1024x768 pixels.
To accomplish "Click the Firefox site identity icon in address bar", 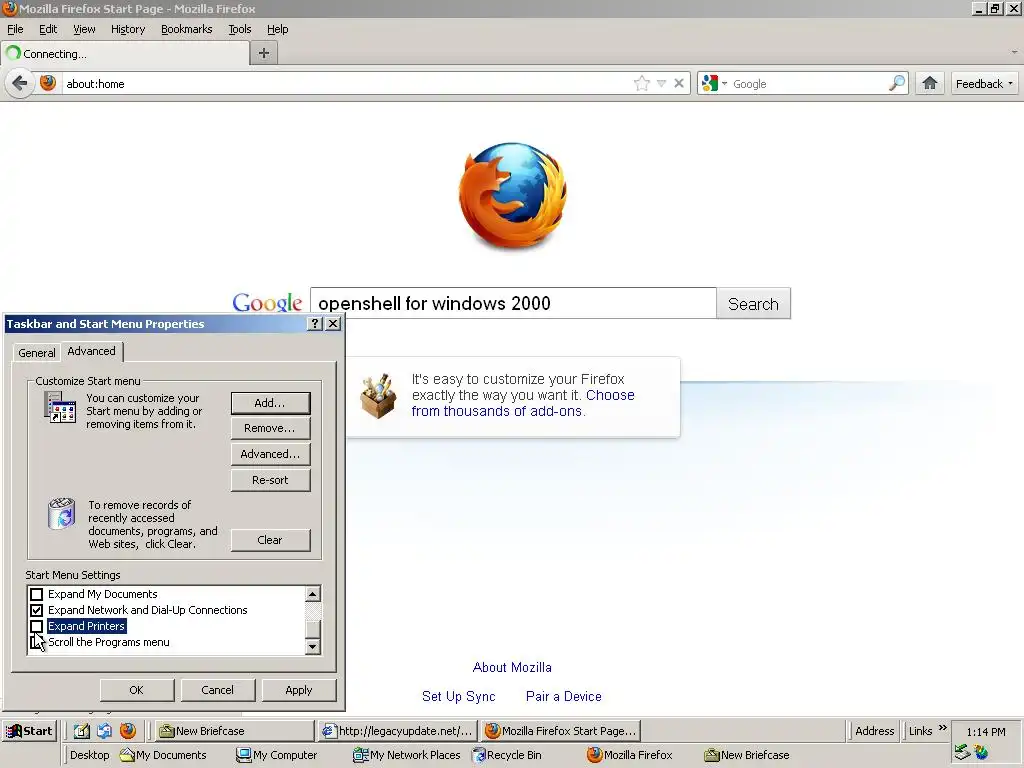I will coord(48,83).
